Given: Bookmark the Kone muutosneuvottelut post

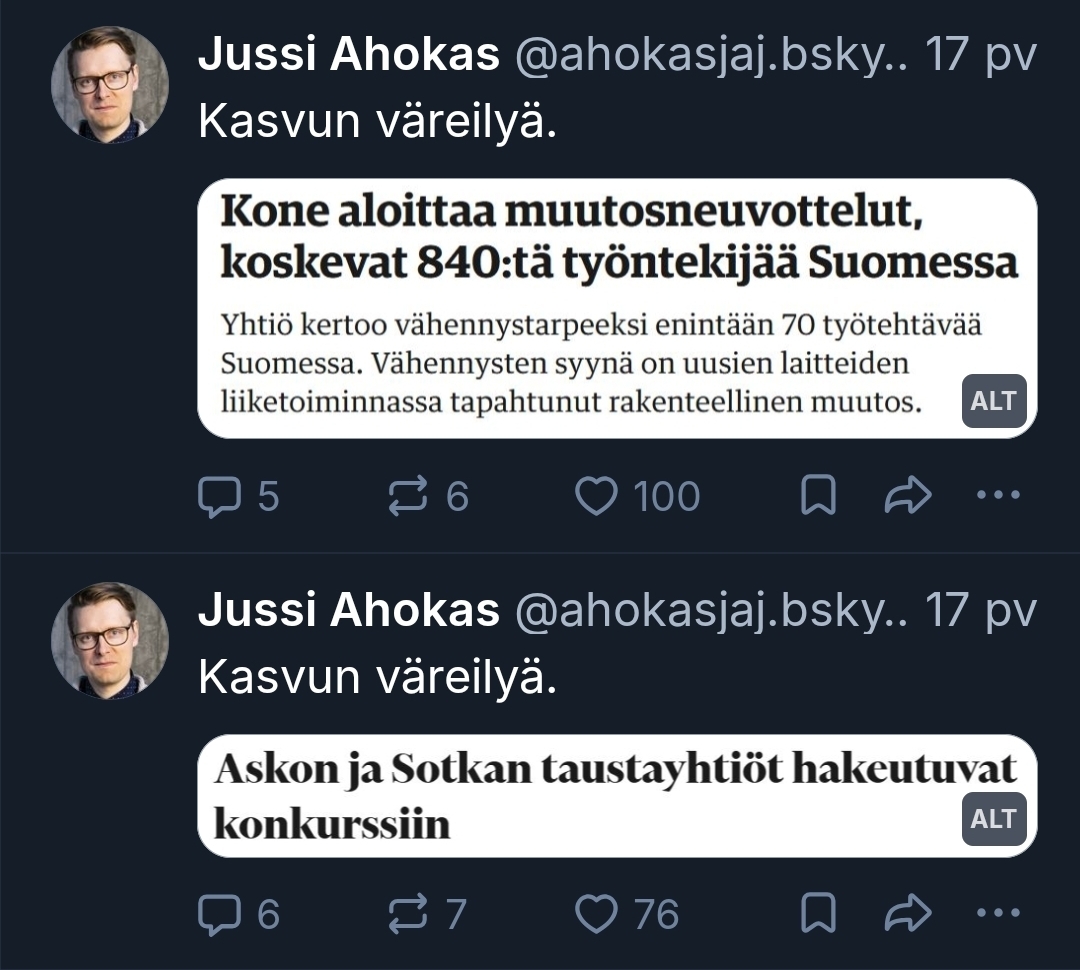Looking at the screenshot, I should [818, 497].
